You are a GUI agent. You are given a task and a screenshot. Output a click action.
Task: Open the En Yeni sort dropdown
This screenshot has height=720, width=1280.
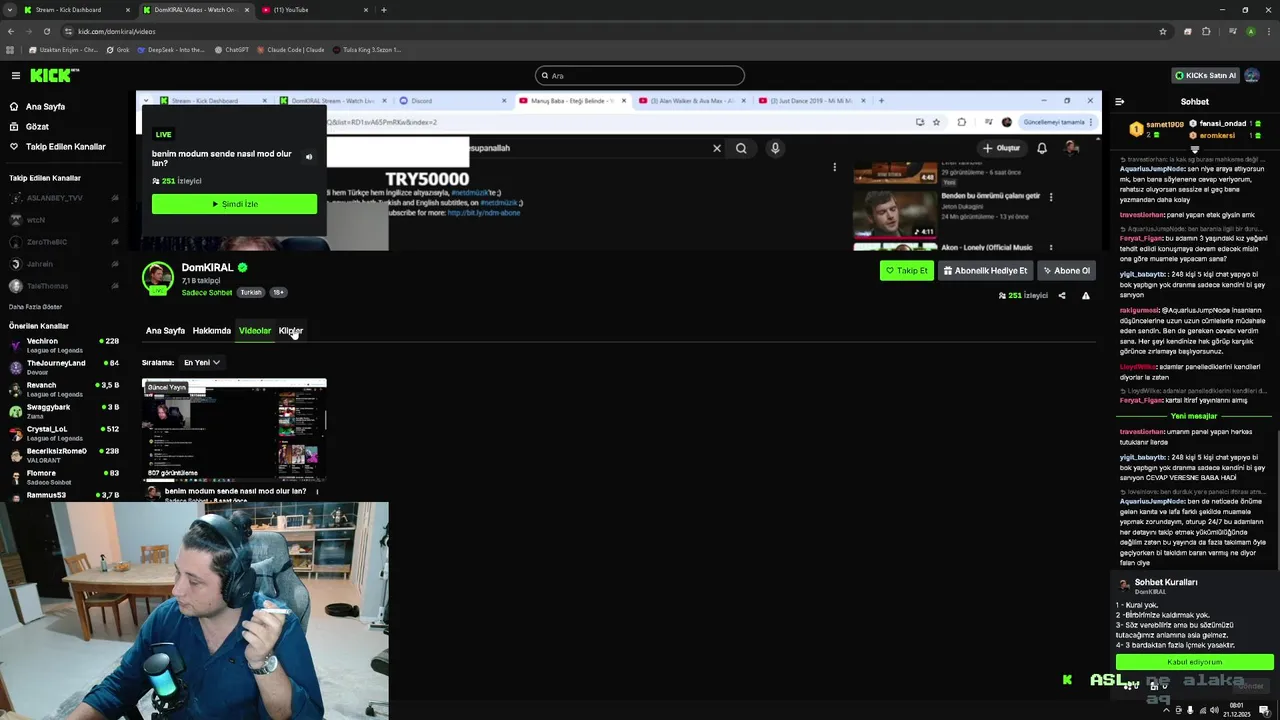pyautogui.click(x=201, y=363)
